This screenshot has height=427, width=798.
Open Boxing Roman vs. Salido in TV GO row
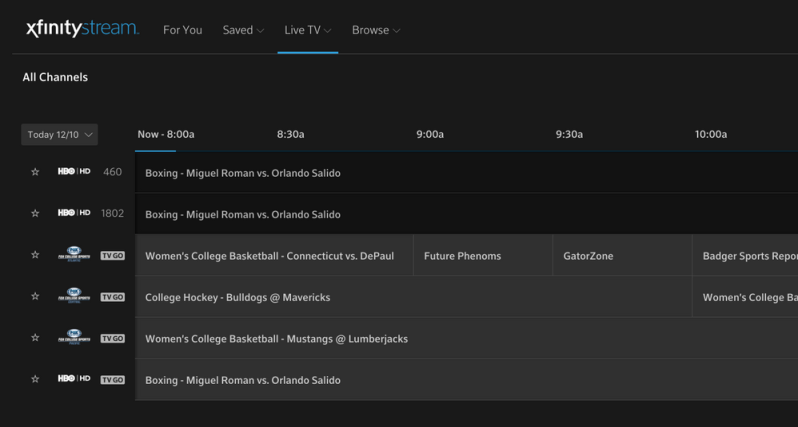coord(466,380)
